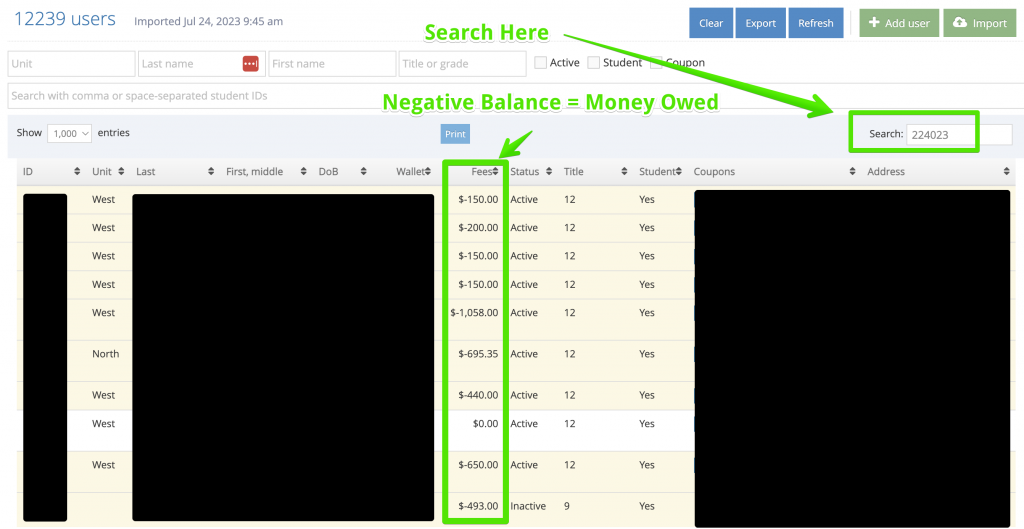
Task: Sort by the DoB column arrows
Action: point(364,172)
